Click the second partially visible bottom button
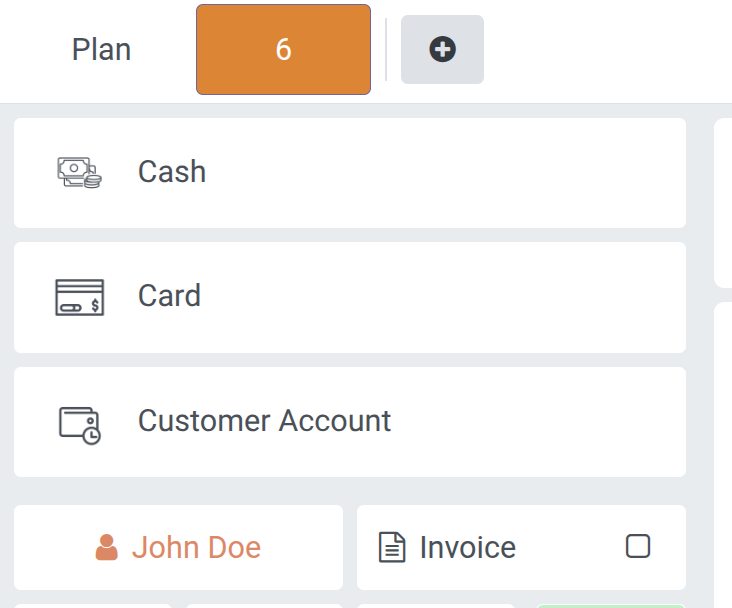The image size is (732, 608). click(x=264, y=605)
